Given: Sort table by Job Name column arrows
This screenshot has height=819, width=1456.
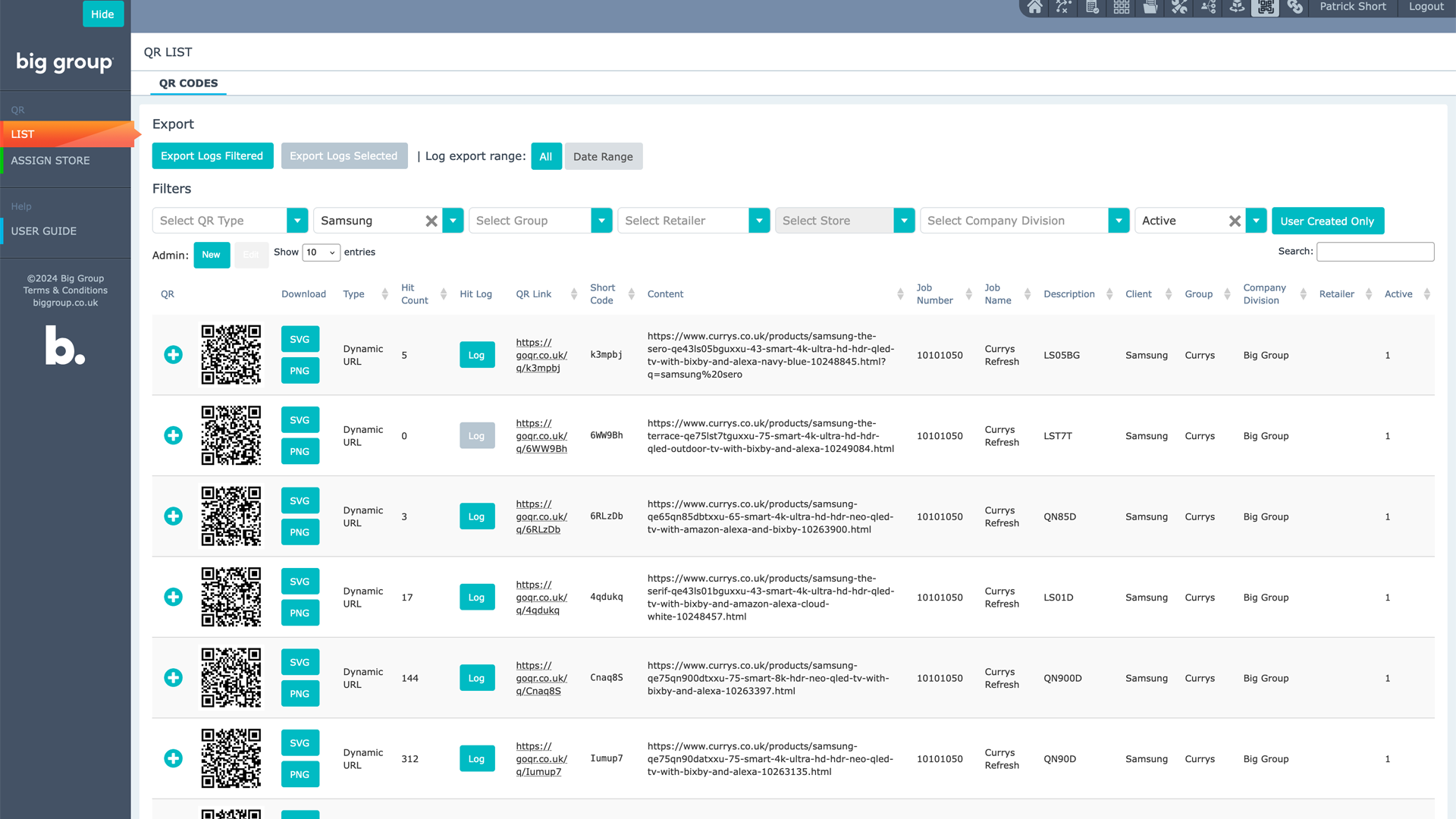Looking at the screenshot, I should [1028, 294].
